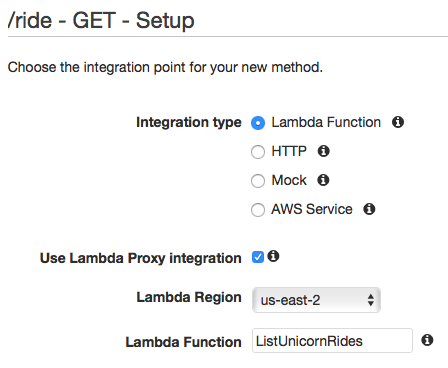
Task: Click the "/ride - GET - Setup" heading
Action: 101,21
